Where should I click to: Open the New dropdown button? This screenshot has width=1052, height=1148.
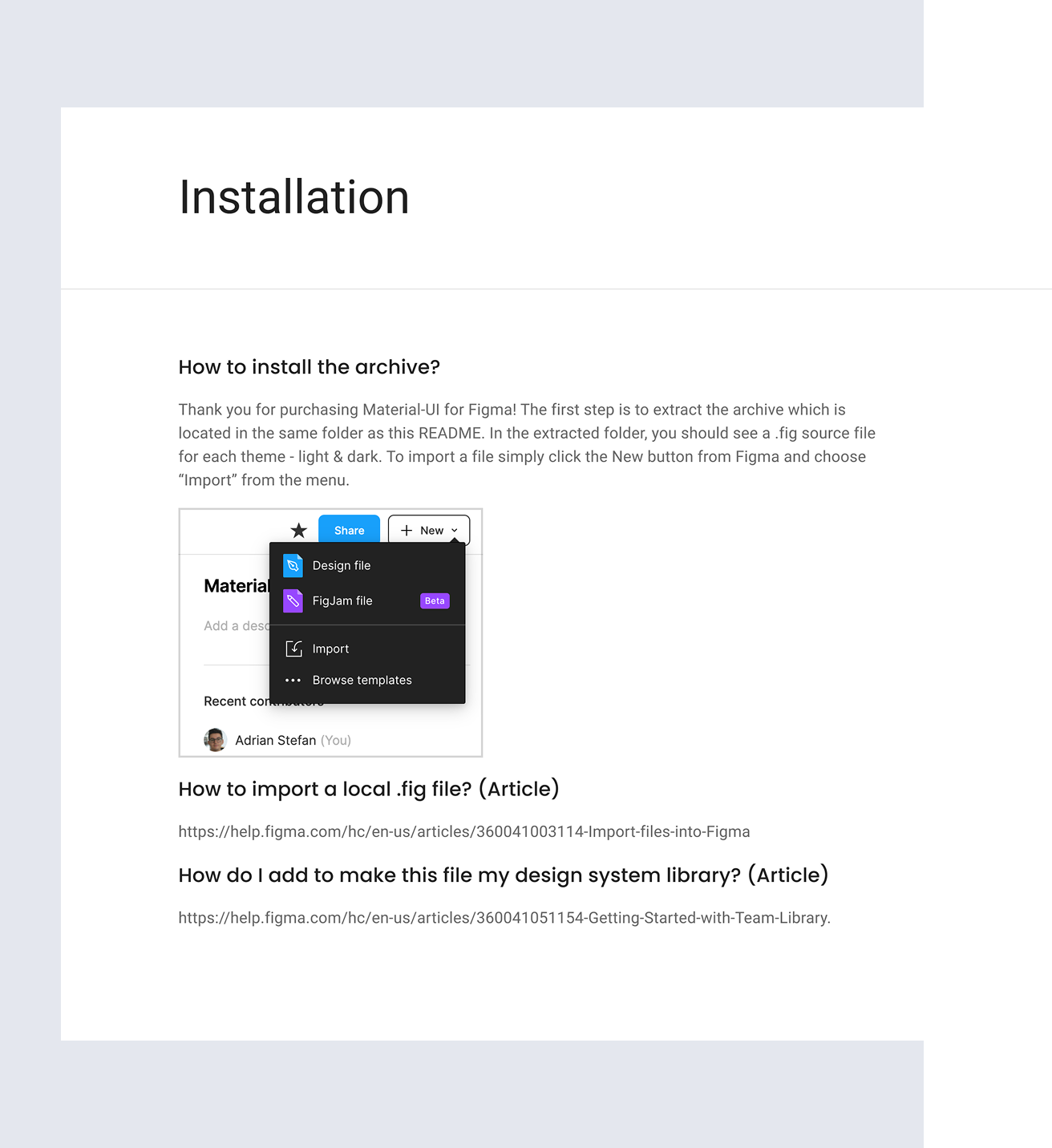[429, 530]
